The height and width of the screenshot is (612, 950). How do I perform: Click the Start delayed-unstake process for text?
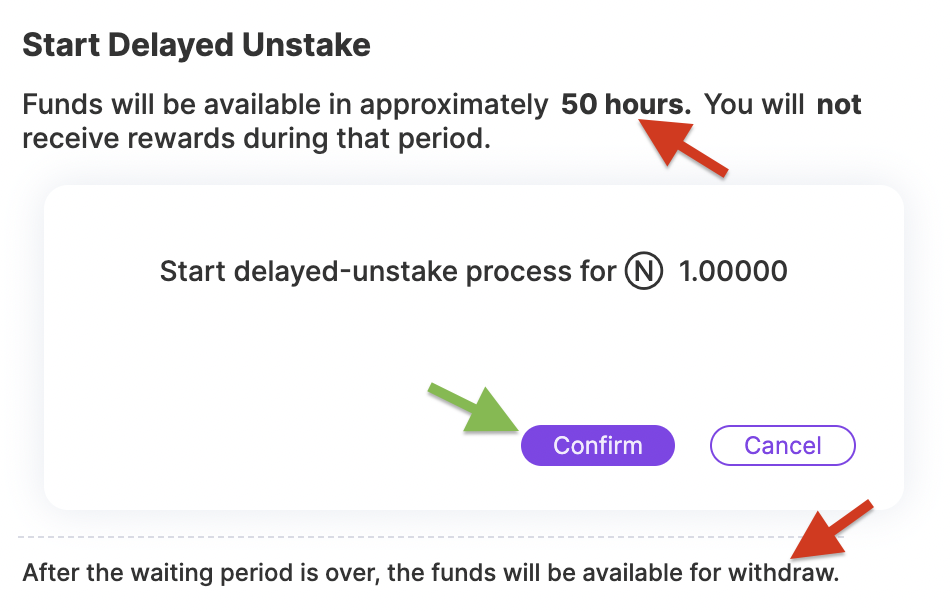[x=388, y=271]
